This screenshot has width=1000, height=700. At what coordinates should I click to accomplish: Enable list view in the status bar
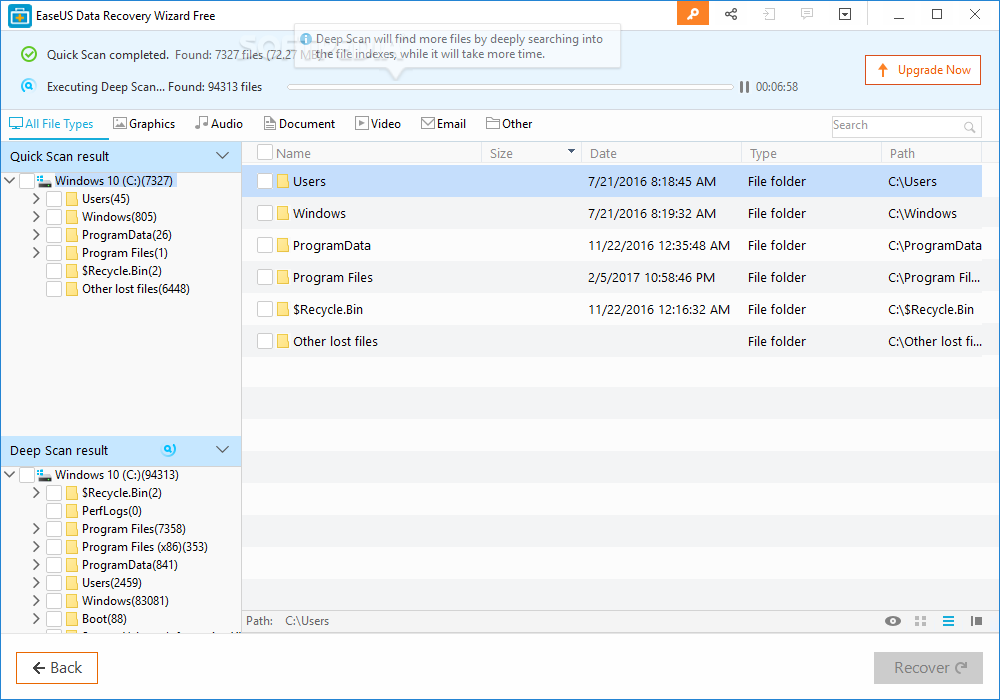[x=948, y=620]
